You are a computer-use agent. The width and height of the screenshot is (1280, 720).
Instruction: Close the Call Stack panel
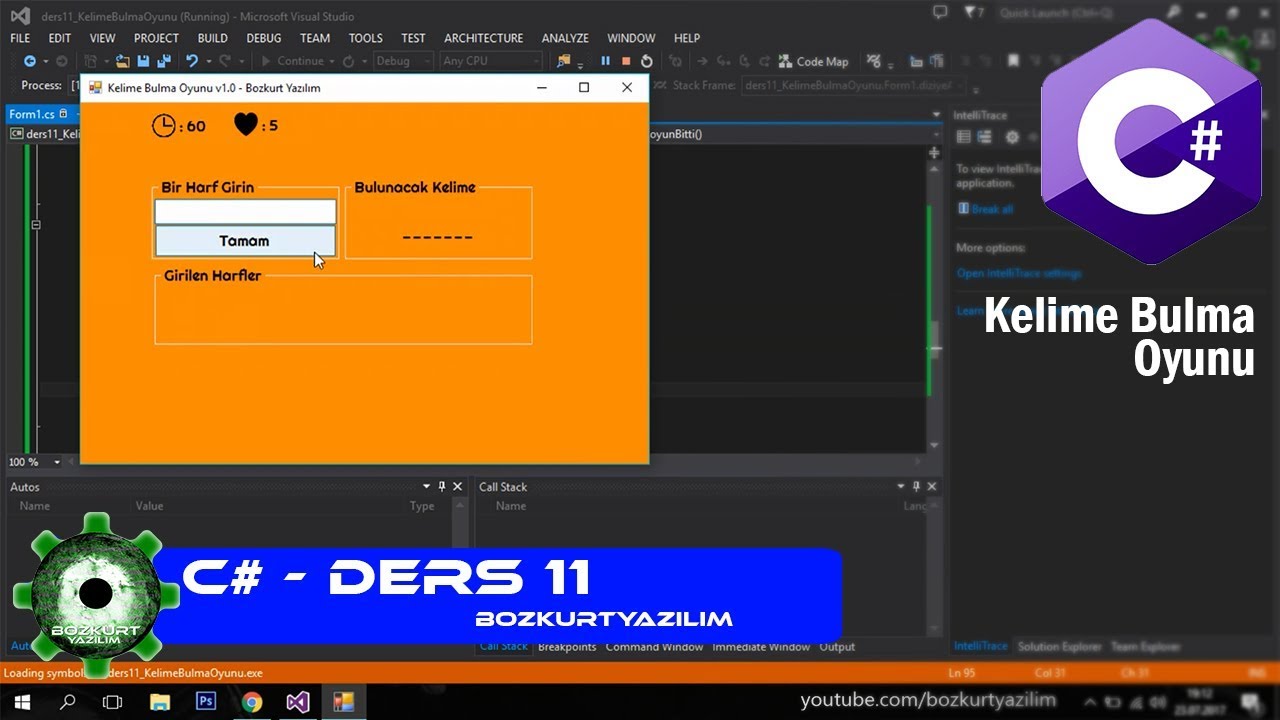(932, 486)
